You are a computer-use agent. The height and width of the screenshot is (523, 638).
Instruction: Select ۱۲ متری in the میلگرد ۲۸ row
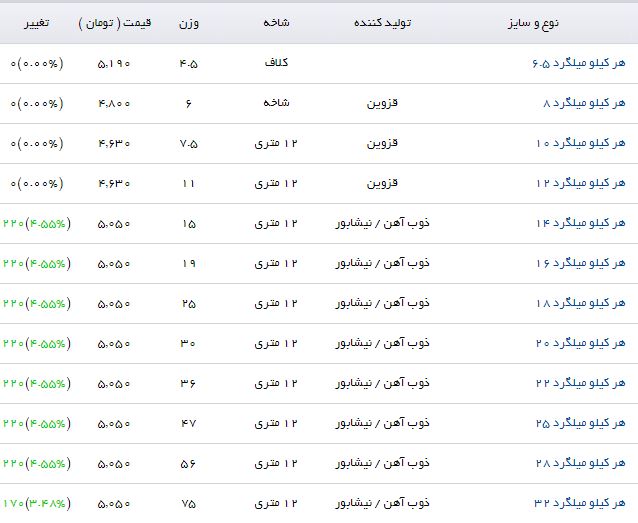pos(276,463)
